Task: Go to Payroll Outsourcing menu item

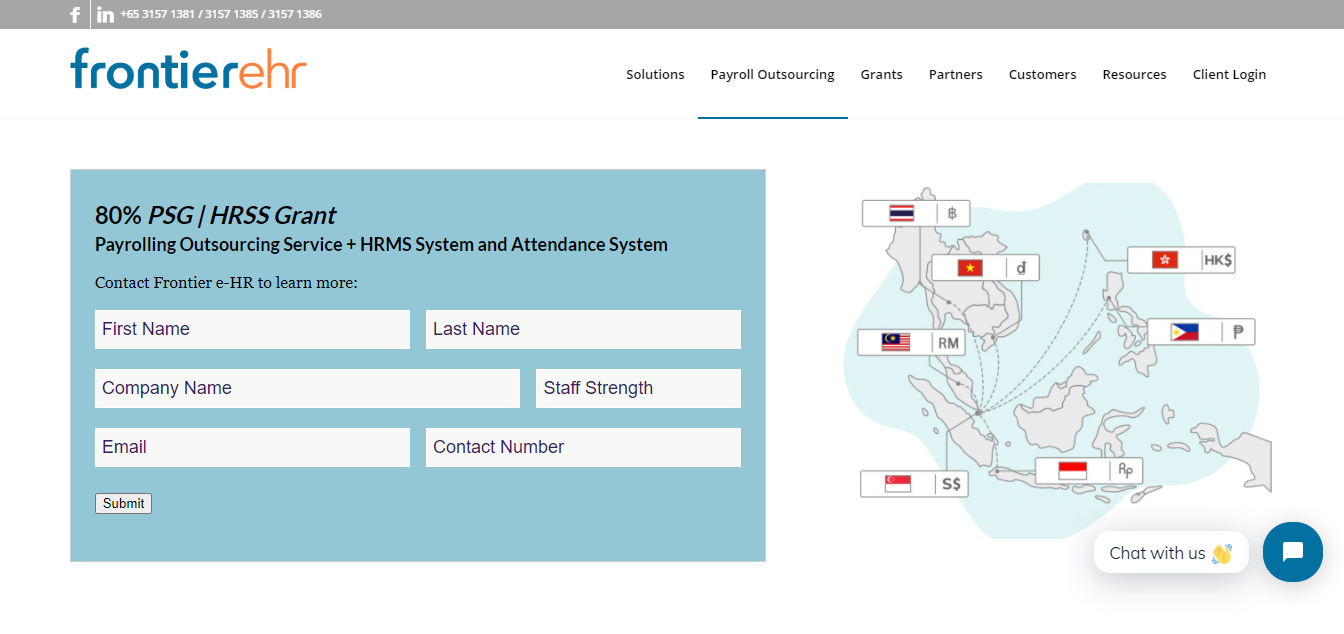Action: point(772,74)
